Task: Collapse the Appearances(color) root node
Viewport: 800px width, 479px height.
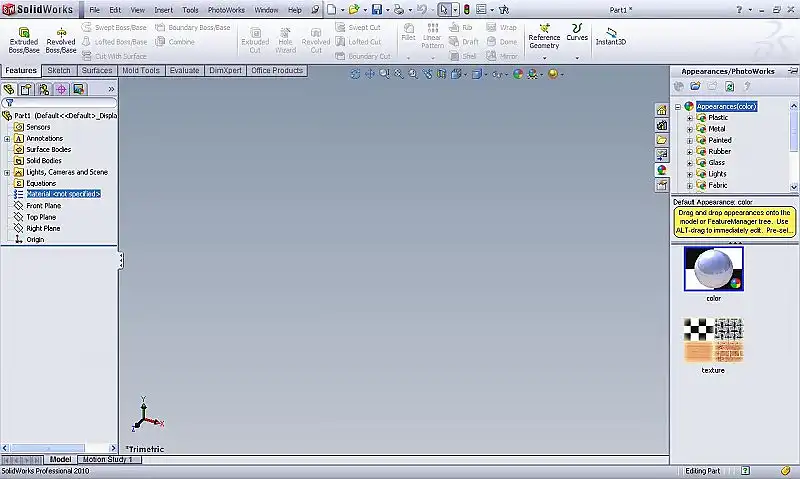Action: tap(678, 106)
